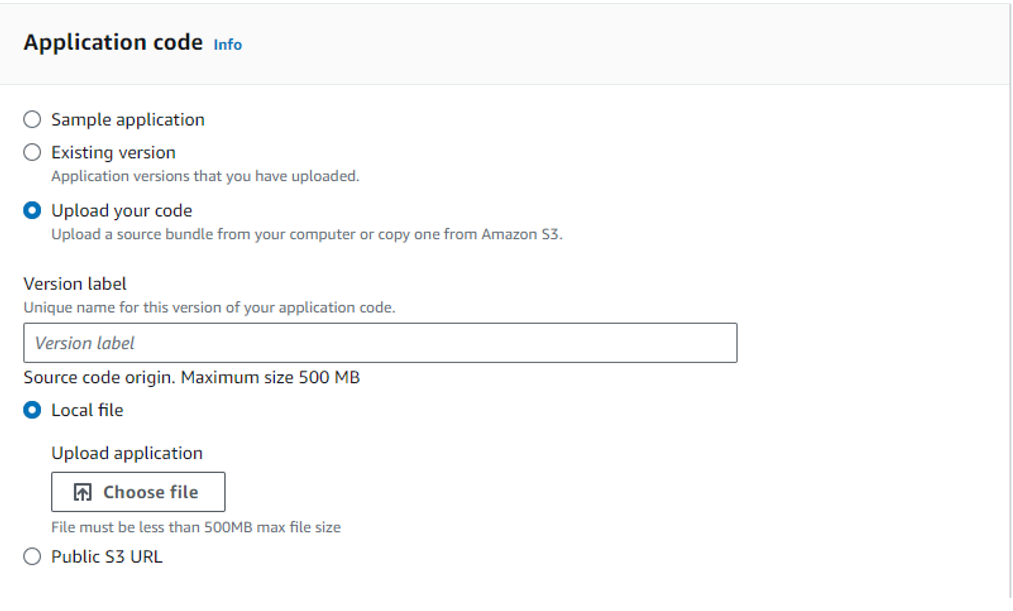Click the Upload application label

click(x=137, y=452)
